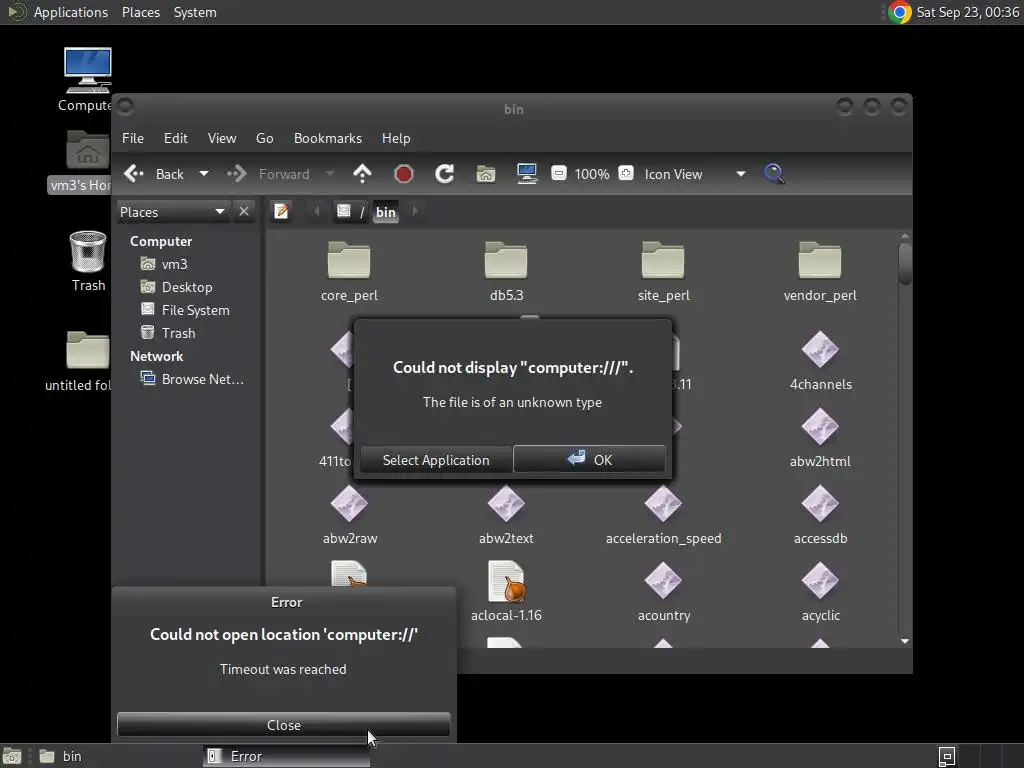Open the Bookmarks menu
This screenshot has width=1024, height=768.
click(x=328, y=138)
